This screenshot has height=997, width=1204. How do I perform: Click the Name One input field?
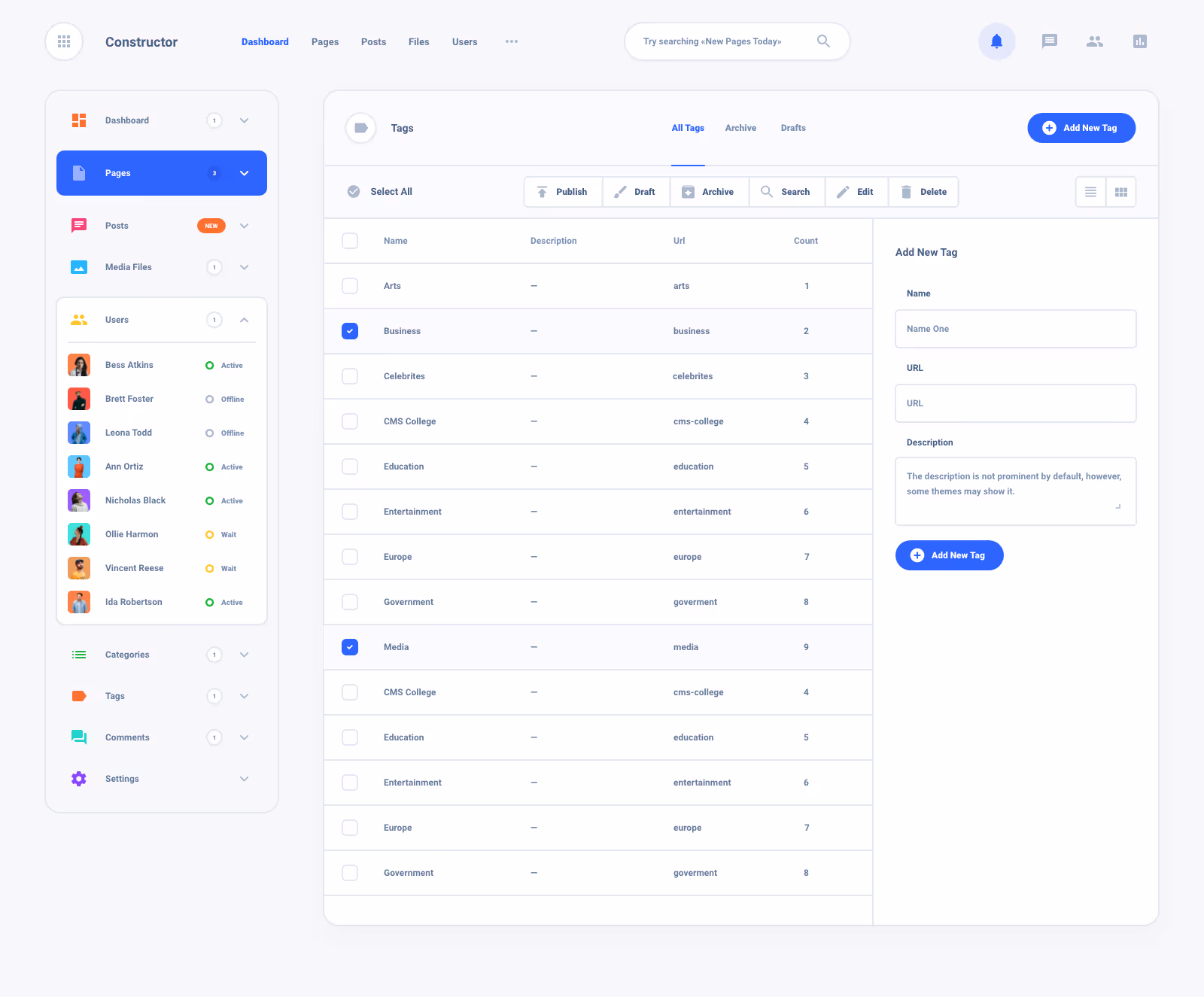point(1015,329)
